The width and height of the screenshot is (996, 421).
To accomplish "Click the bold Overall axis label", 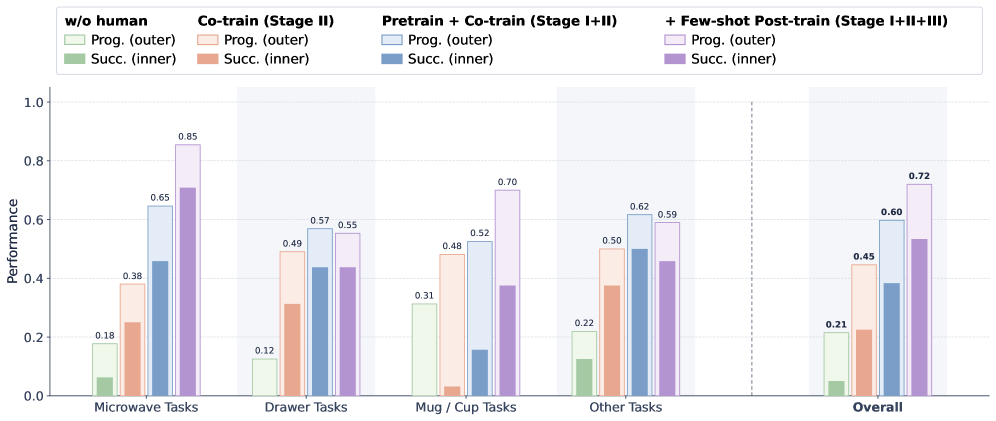I will tap(878, 407).
